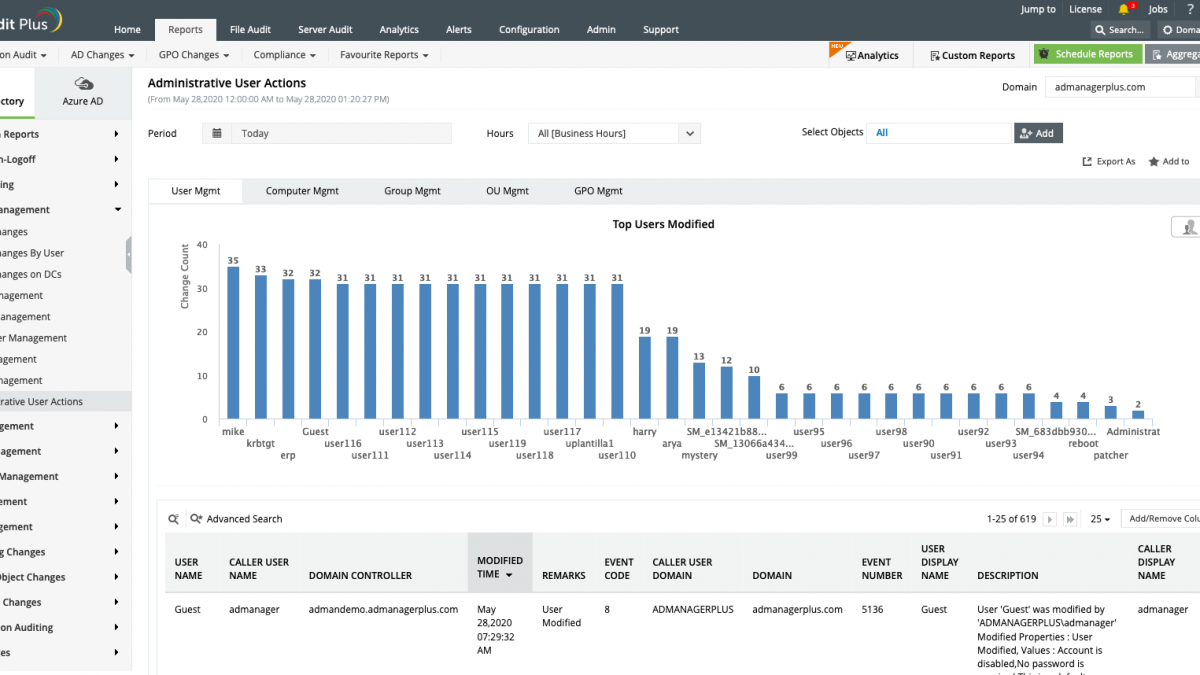Image resolution: width=1200 pixels, height=675 pixels.
Task: Click the 'harry' bar with value 19
Action: (x=645, y=377)
